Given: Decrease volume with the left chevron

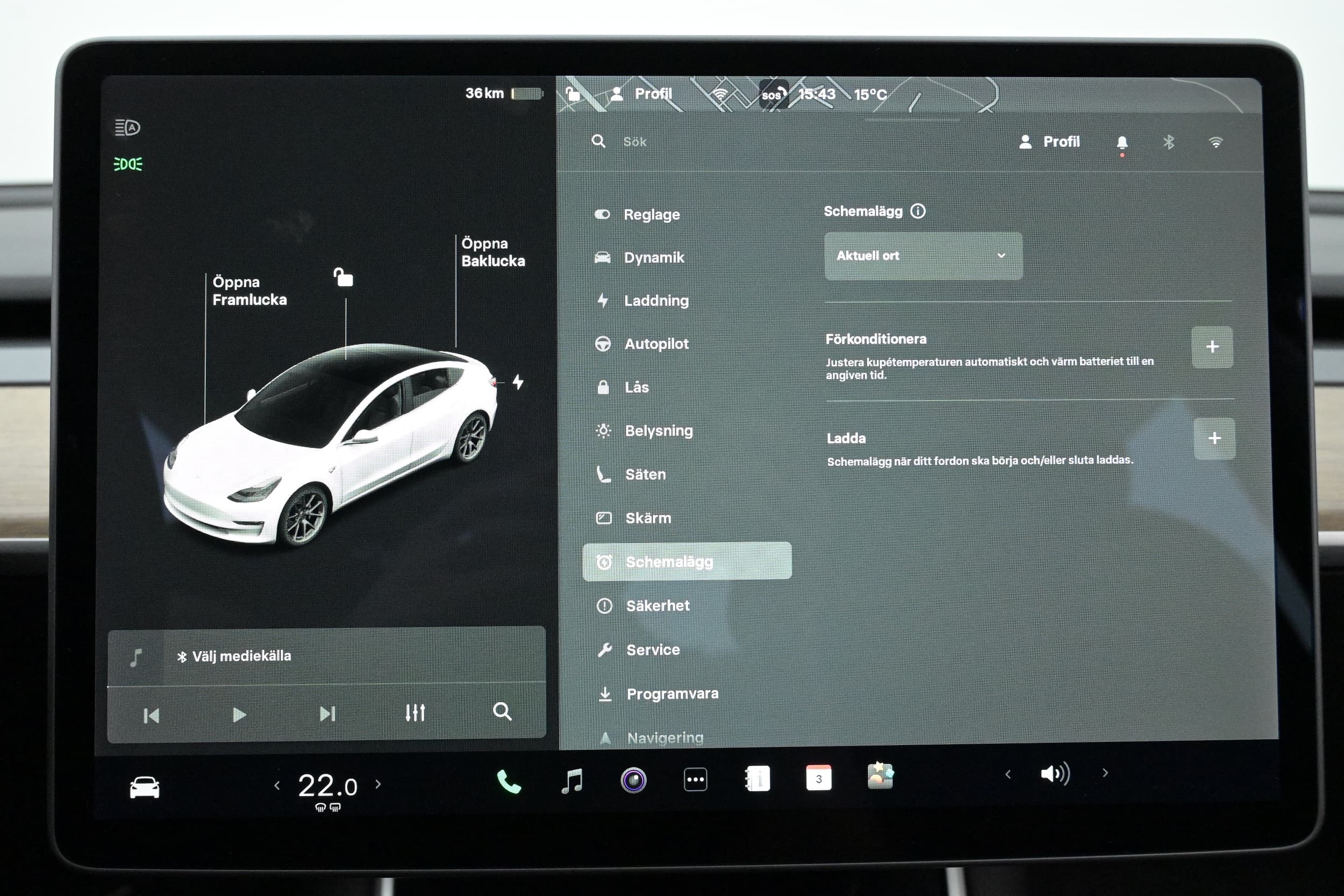Looking at the screenshot, I should pyautogui.click(x=1008, y=775).
